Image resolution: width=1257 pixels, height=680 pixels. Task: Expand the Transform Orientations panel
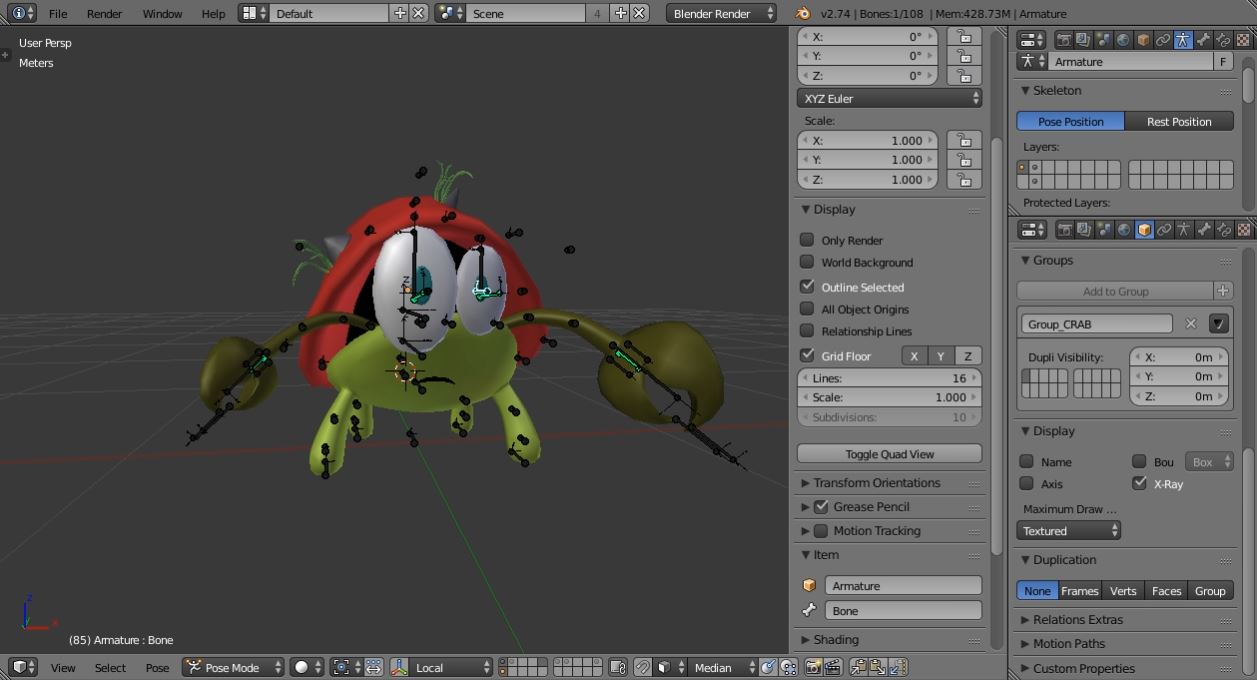click(876, 483)
